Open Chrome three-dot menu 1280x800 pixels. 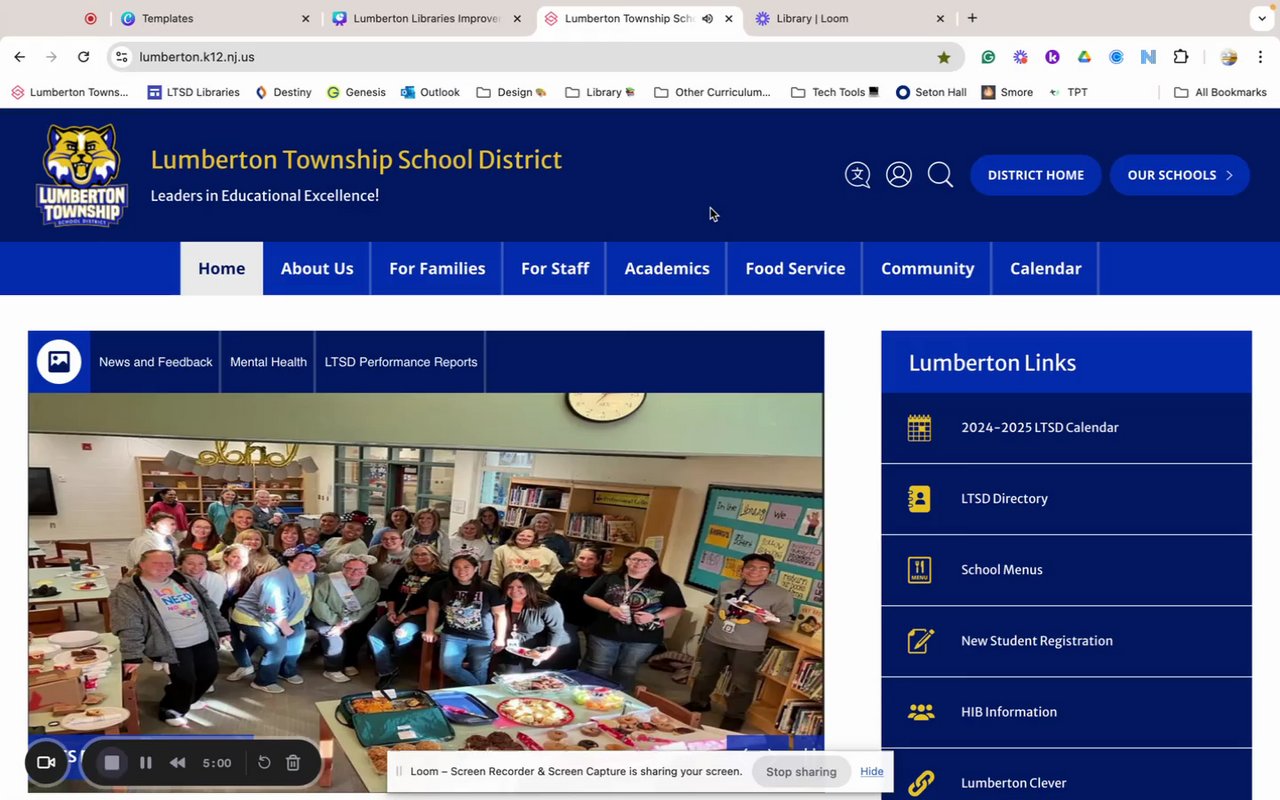pyautogui.click(x=1261, y=57)
